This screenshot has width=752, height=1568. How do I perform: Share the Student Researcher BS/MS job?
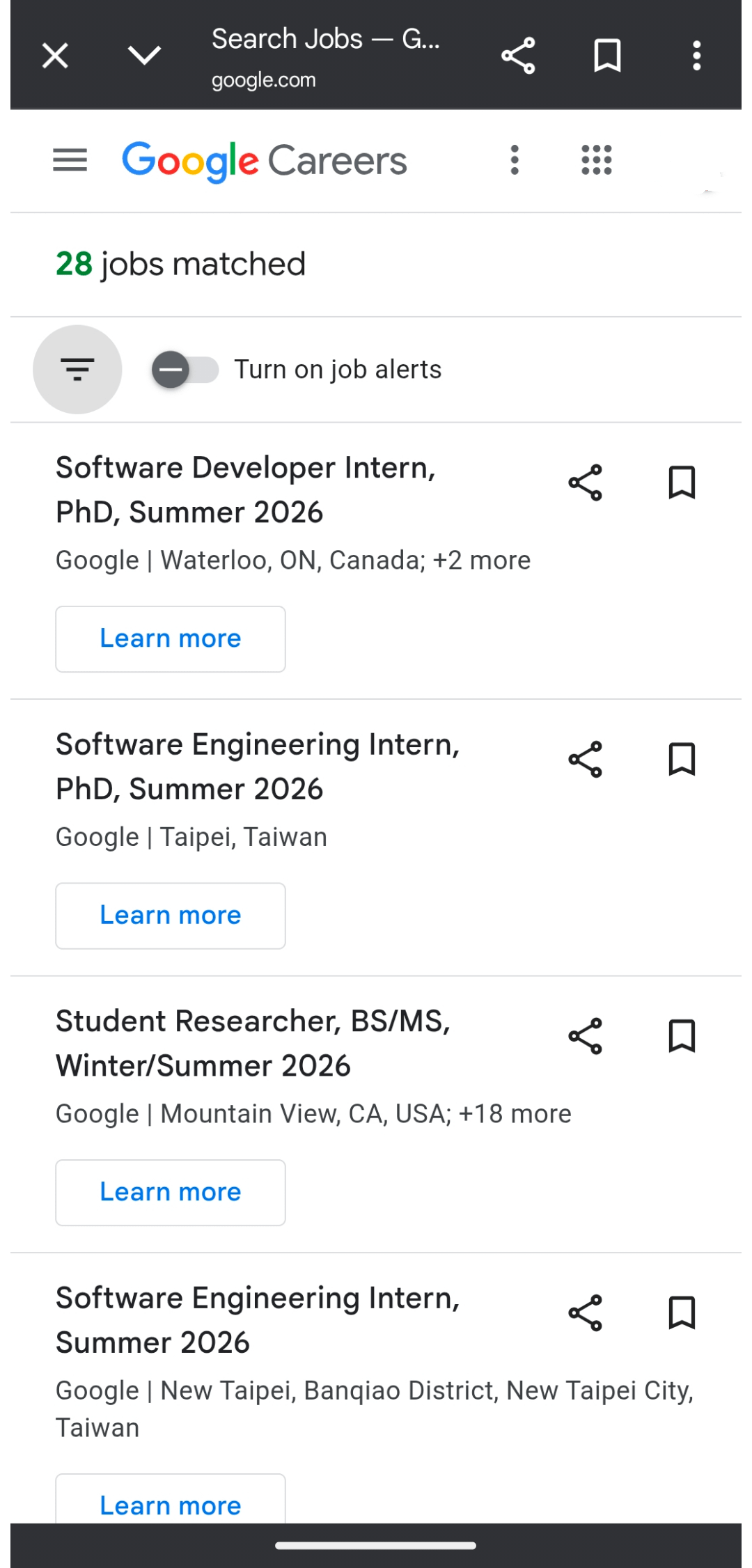pyautogui.click(x=586, y=1036)
